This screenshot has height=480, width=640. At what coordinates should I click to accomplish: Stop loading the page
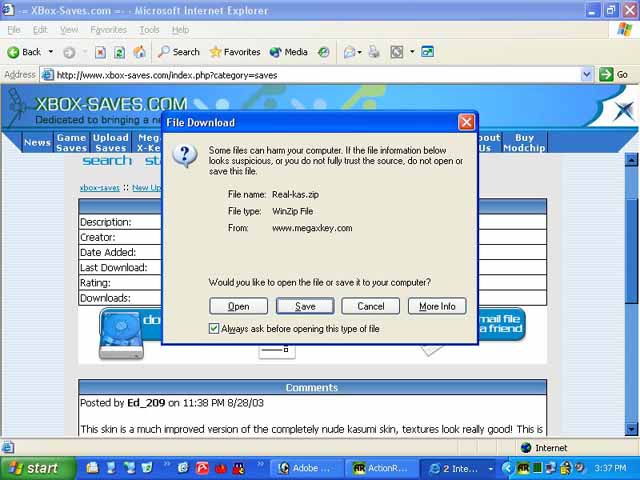pos(100,52)
